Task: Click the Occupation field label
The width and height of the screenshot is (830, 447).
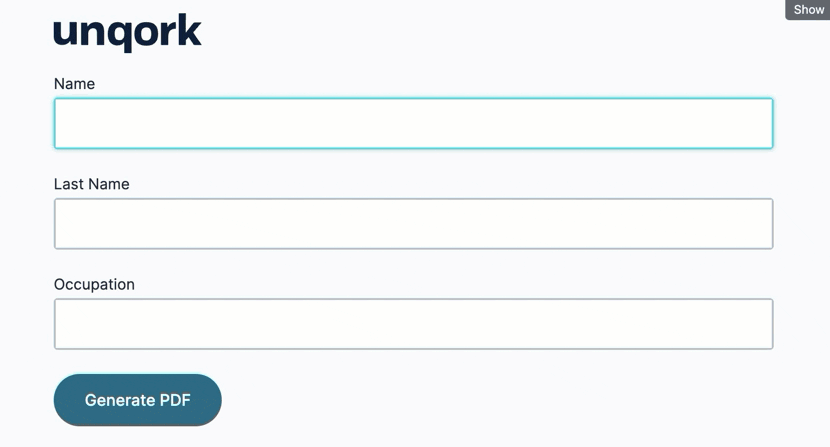Action: click(94, 284)
